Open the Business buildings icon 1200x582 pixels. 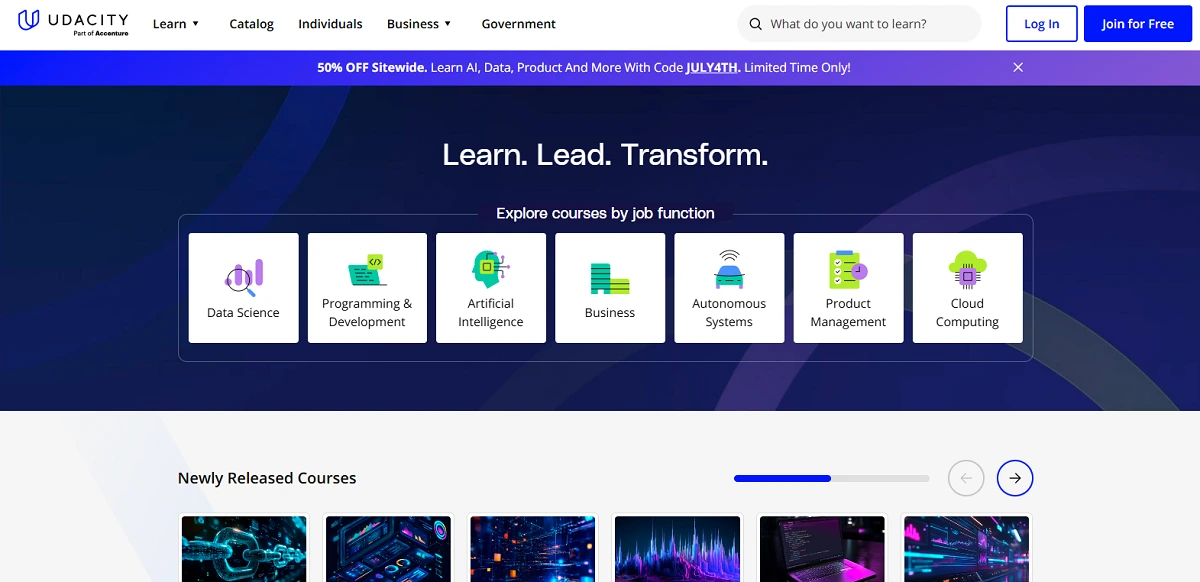[x=609, y=278]
